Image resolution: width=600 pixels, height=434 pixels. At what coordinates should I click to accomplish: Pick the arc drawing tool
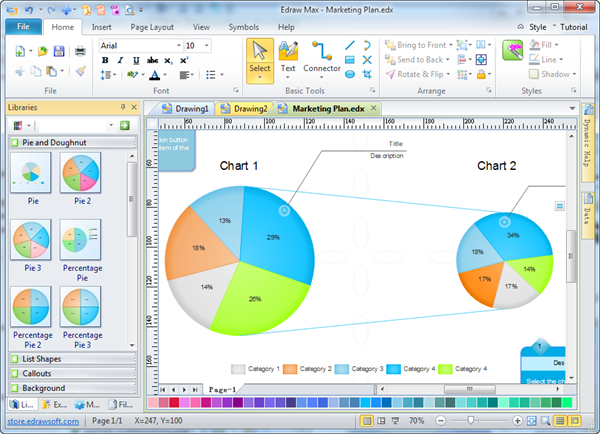pyautogui.click(x=367, y=46)
